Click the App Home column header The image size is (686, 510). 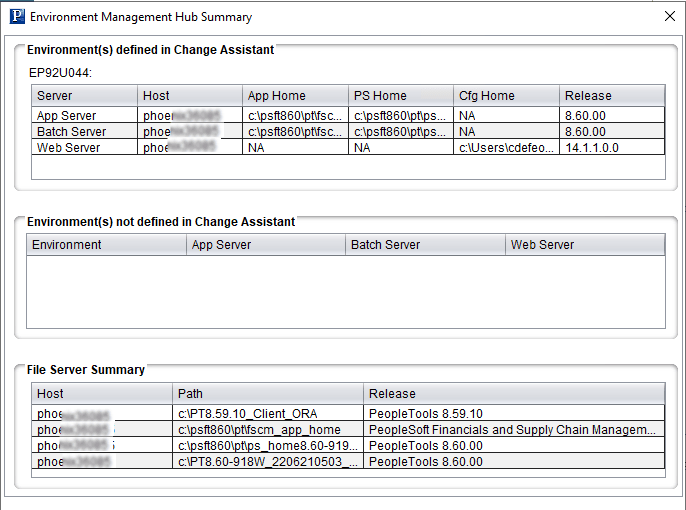[295, 95]
